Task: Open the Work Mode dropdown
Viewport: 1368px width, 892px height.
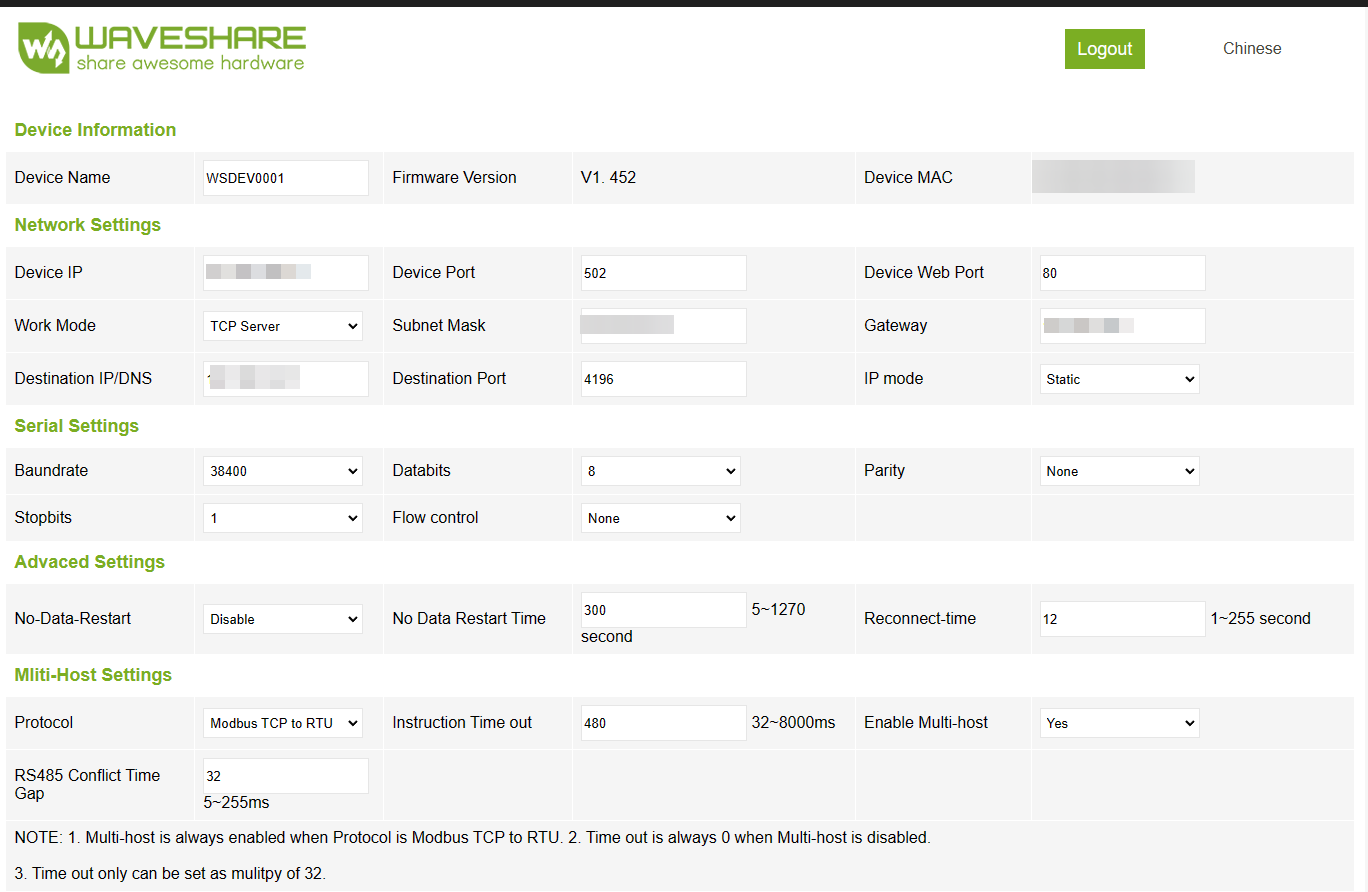Action: (x=284, y=326)
